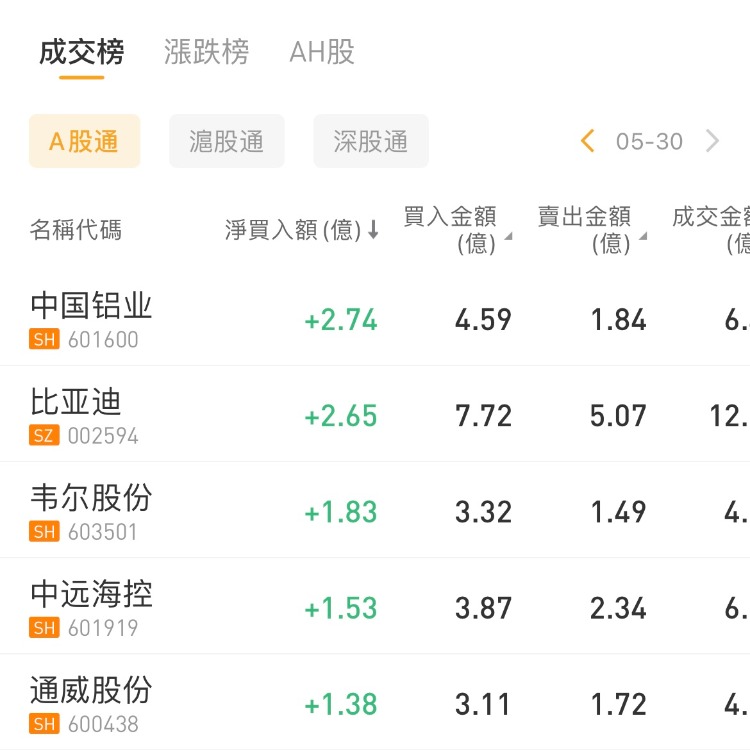Sort by 淨買入額 descending arrow
750x750 pixels.
(373, 231)
